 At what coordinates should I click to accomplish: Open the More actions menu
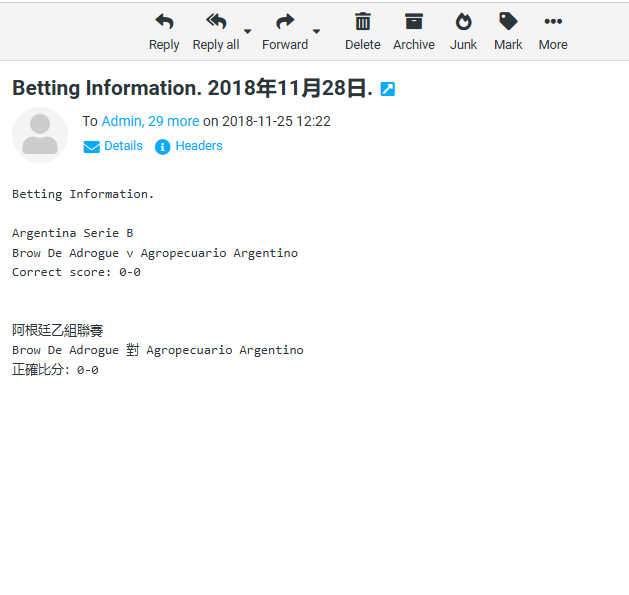coord(553,22)
